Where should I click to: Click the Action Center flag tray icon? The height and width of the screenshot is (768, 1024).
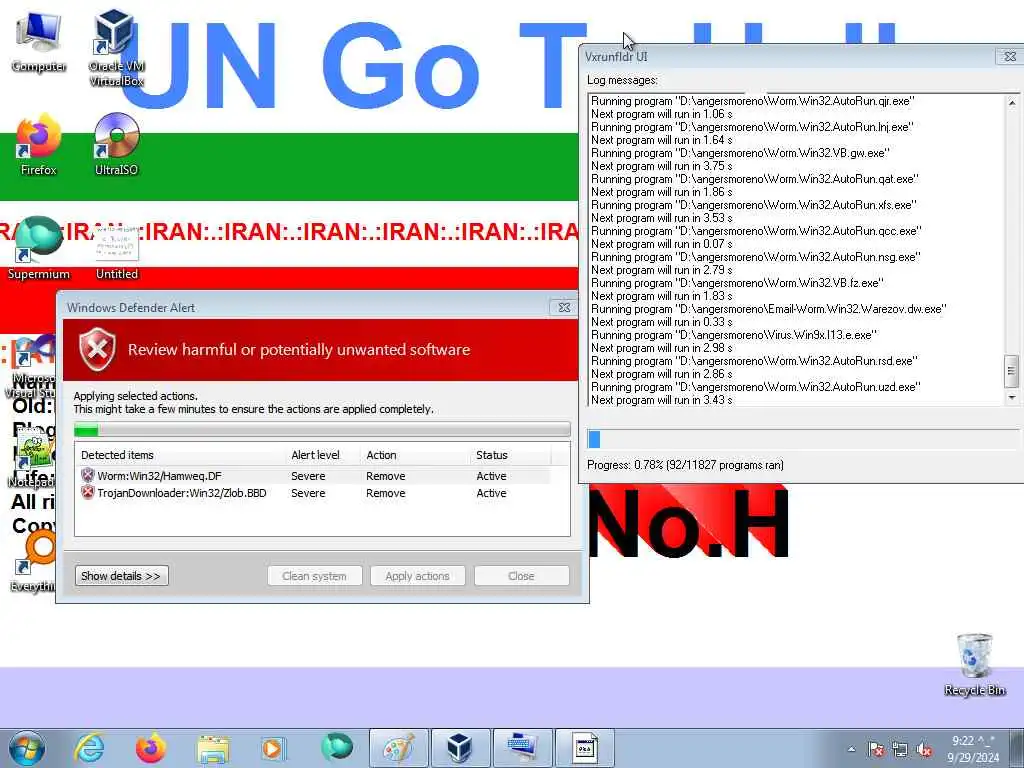(x=876, y=750)
